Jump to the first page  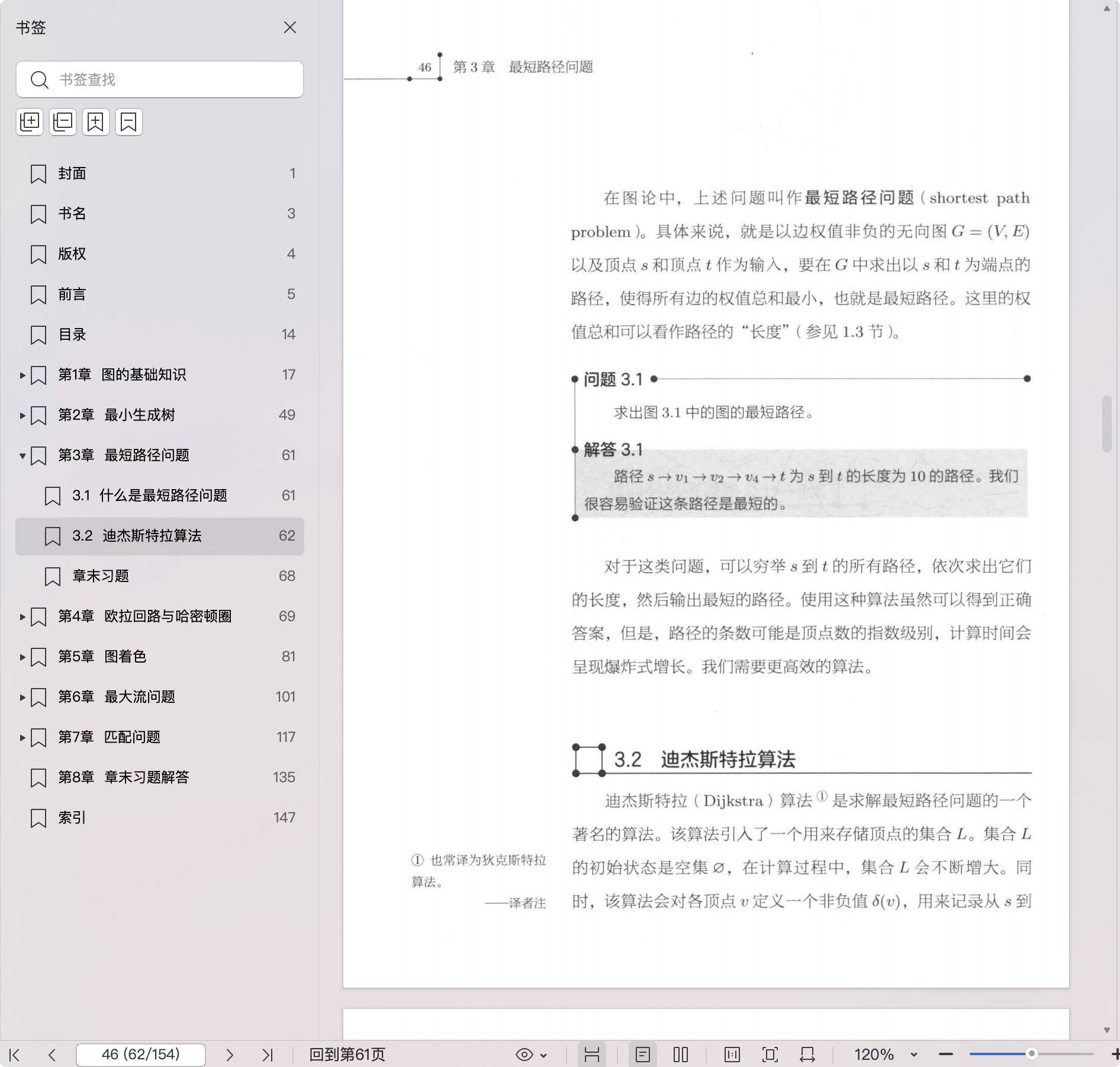pyautogui.click(x=15, y=1055)
